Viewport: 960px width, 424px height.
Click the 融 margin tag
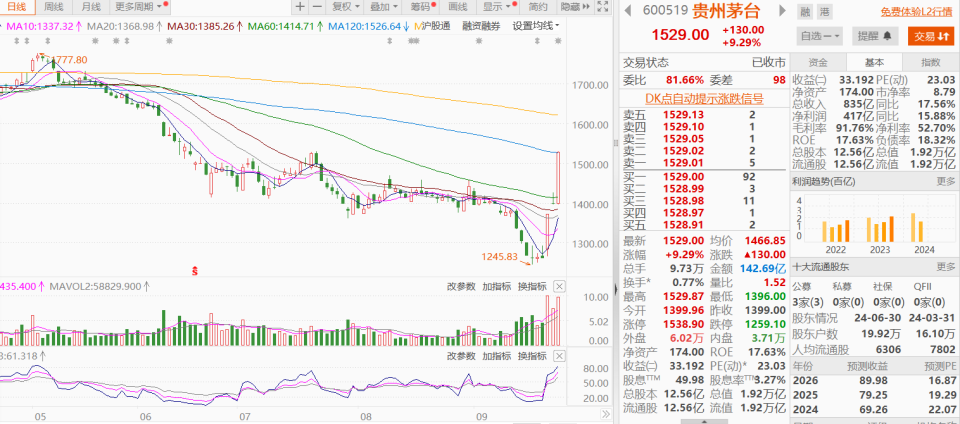pyautogui.click(x=804, y=11)
